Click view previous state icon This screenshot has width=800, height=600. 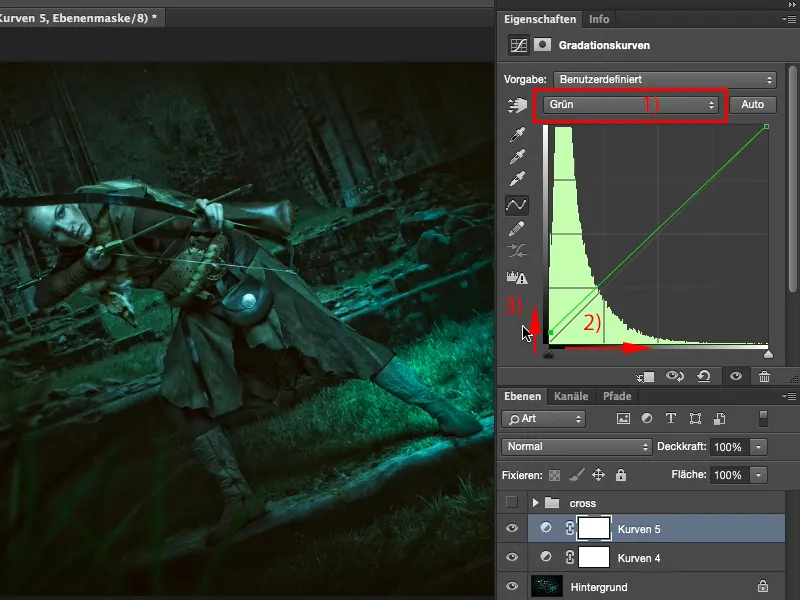(x=674, y=377)
